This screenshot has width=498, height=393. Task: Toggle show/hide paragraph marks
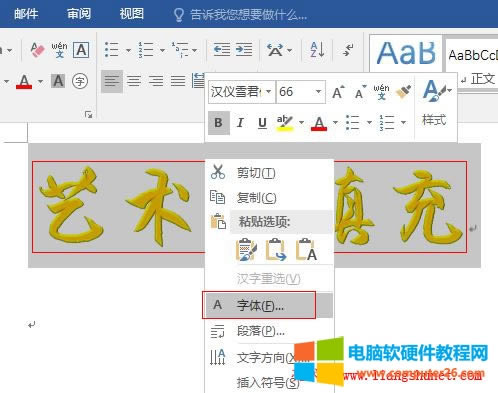click(x=348, y=50)
